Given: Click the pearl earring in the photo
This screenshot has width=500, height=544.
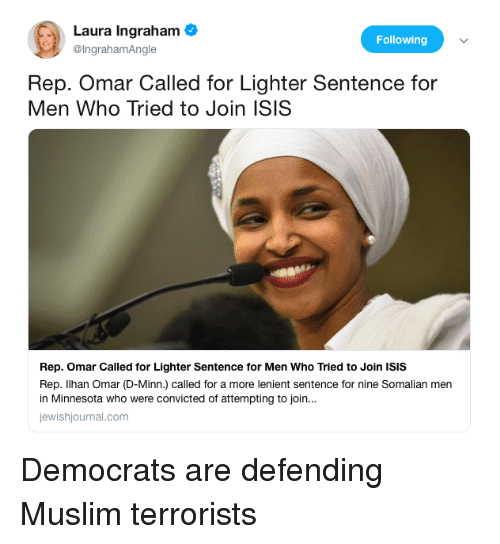Looking at the screenshot, I should 370,239.
